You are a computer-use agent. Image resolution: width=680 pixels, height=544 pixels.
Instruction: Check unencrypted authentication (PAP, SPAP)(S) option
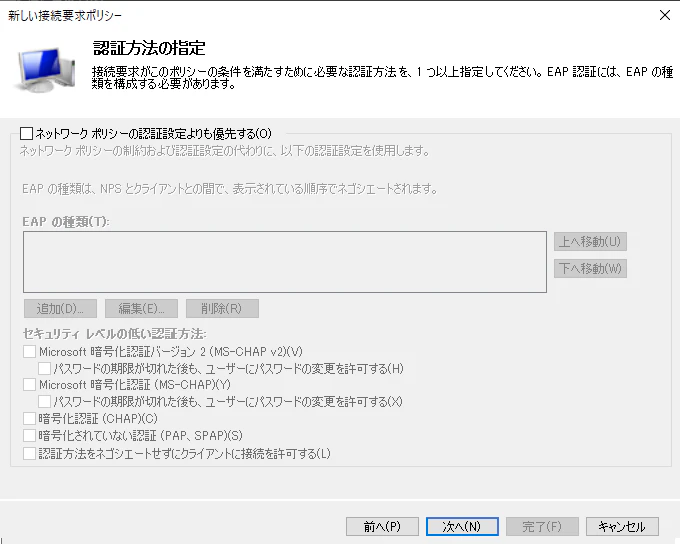[29, 435]
